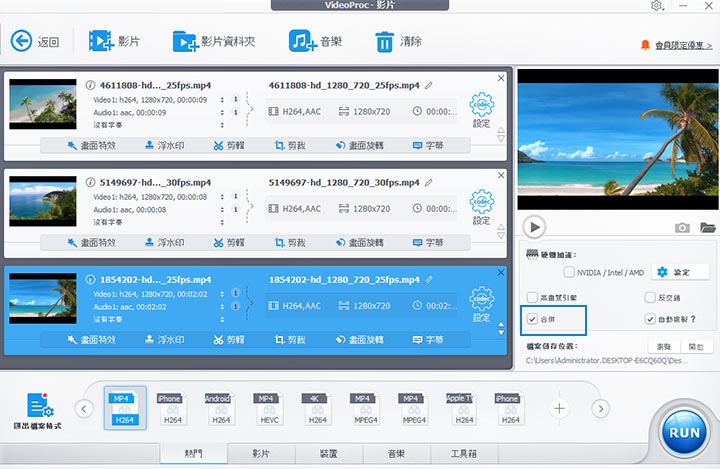
Task: Rename output 5149697-hd_1280_720_30fps.mp4 with pencil
Action: (x=429, y=182)
